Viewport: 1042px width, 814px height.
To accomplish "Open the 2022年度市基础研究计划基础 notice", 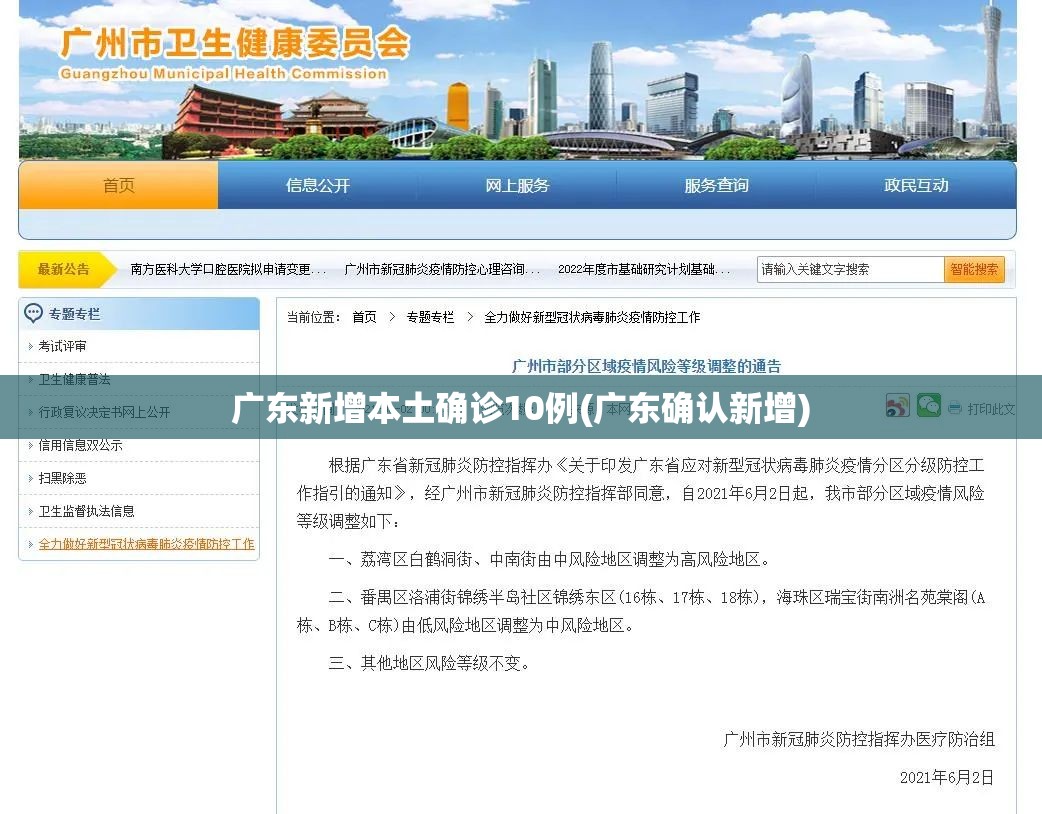I will (643, 269).
